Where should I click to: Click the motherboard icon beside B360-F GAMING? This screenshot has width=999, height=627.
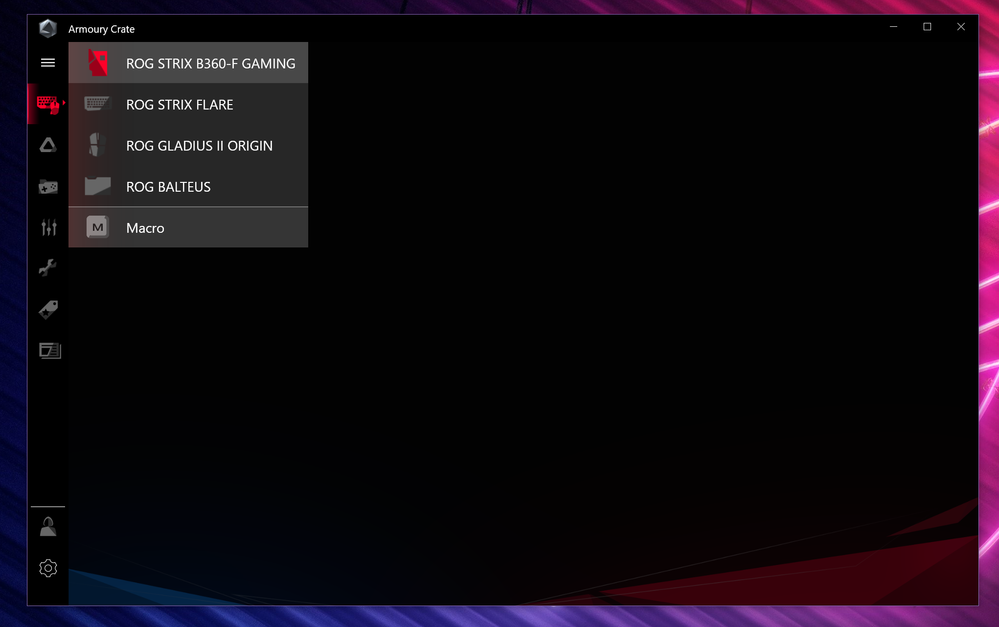(x=97, y=62)
